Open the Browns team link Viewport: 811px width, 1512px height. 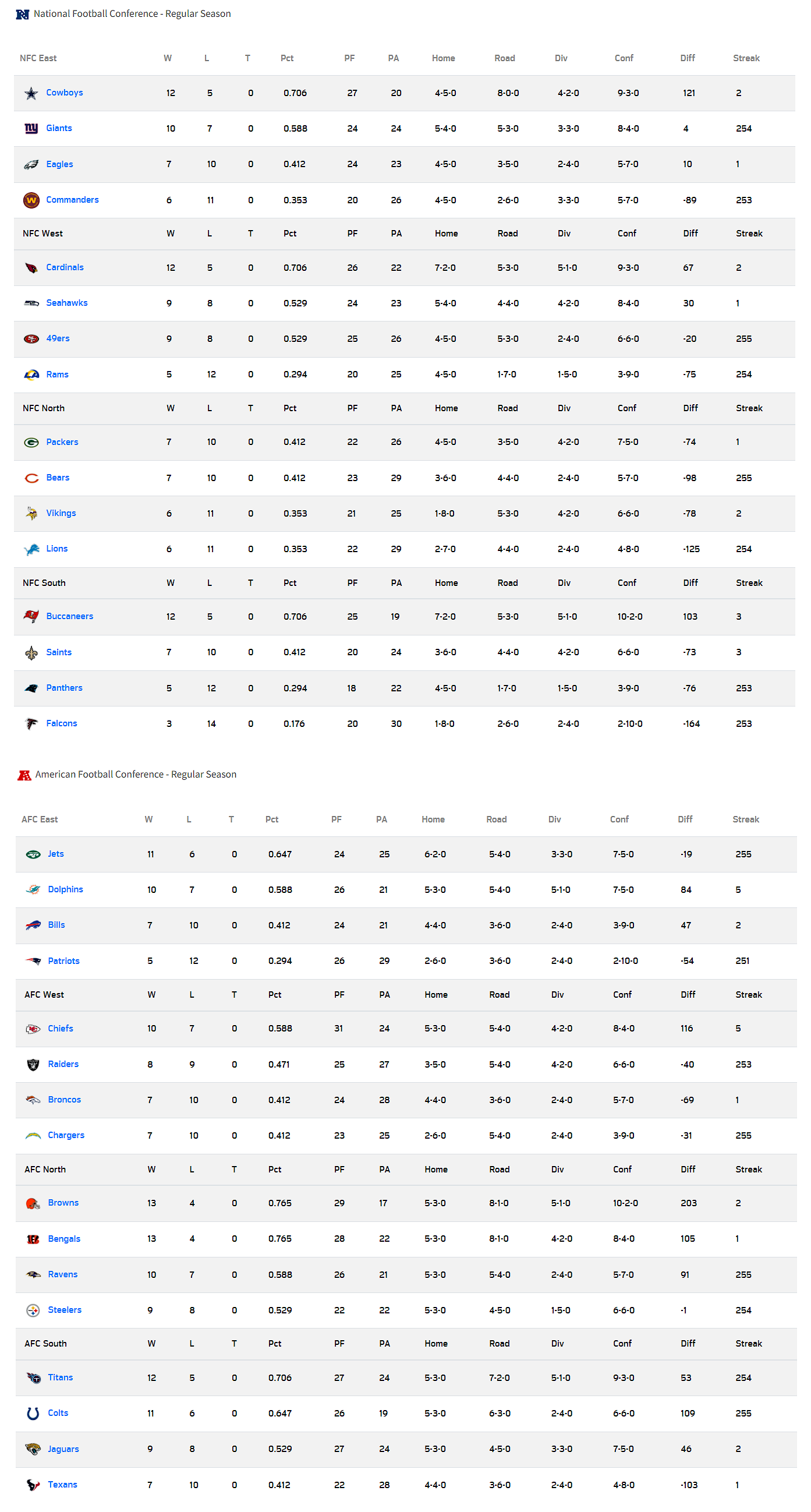pos(63,1203)
